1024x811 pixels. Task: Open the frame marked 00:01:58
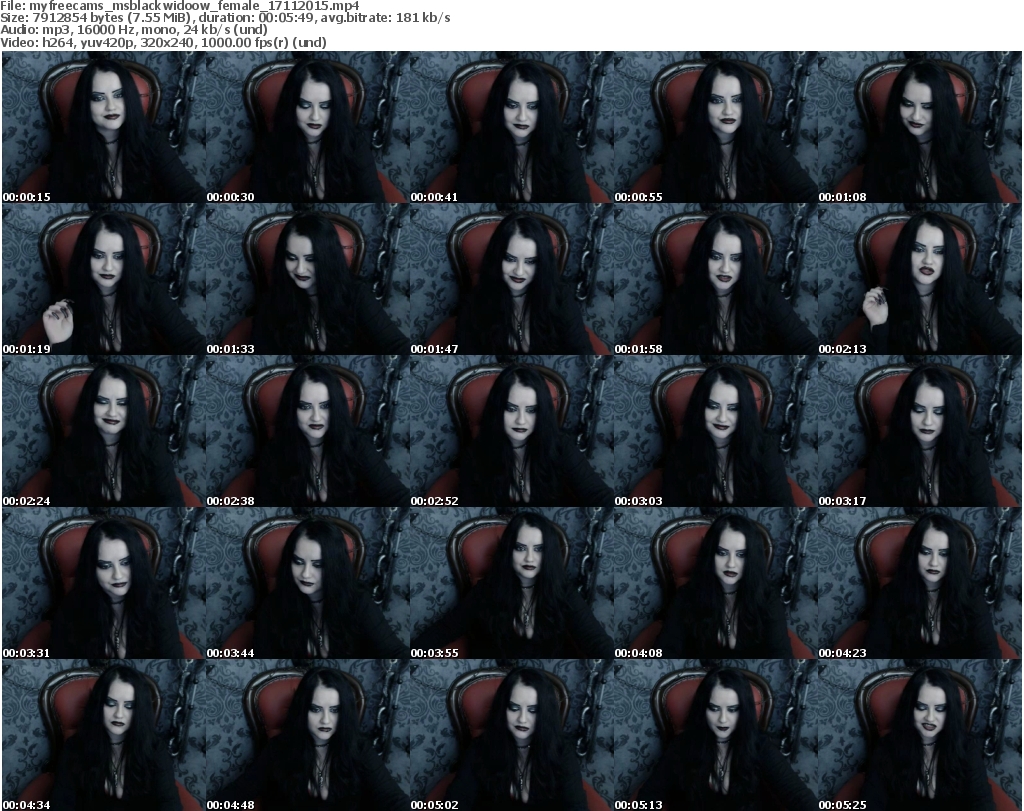click(715, 279)
